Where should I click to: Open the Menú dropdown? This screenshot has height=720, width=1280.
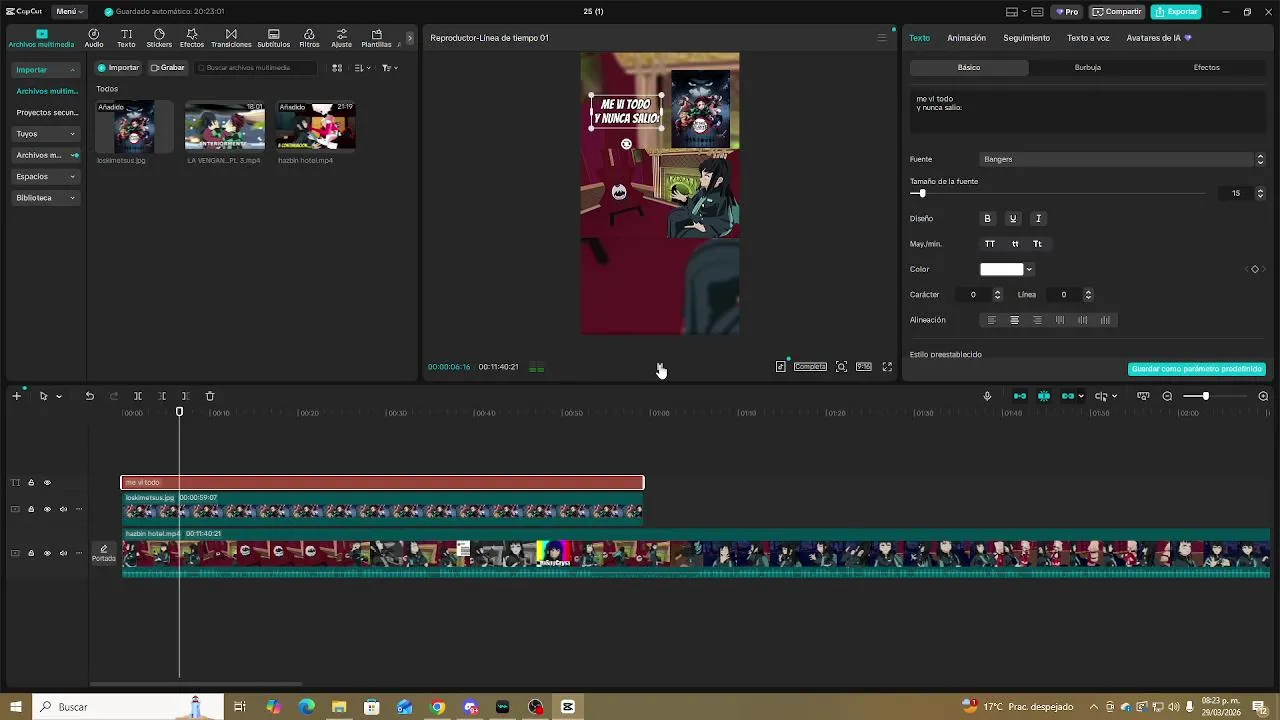click(69, 12)
